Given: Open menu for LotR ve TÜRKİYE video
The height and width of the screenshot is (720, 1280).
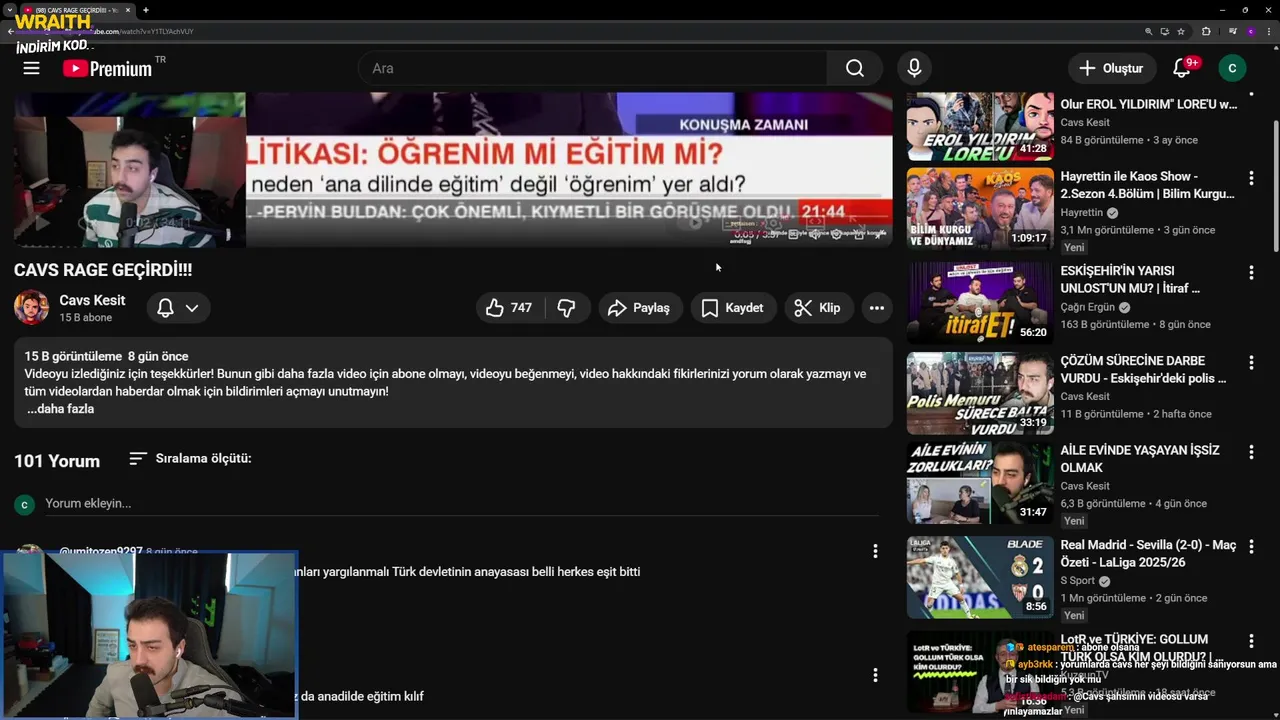Looking at the screenshot, I should [1251, 640].
